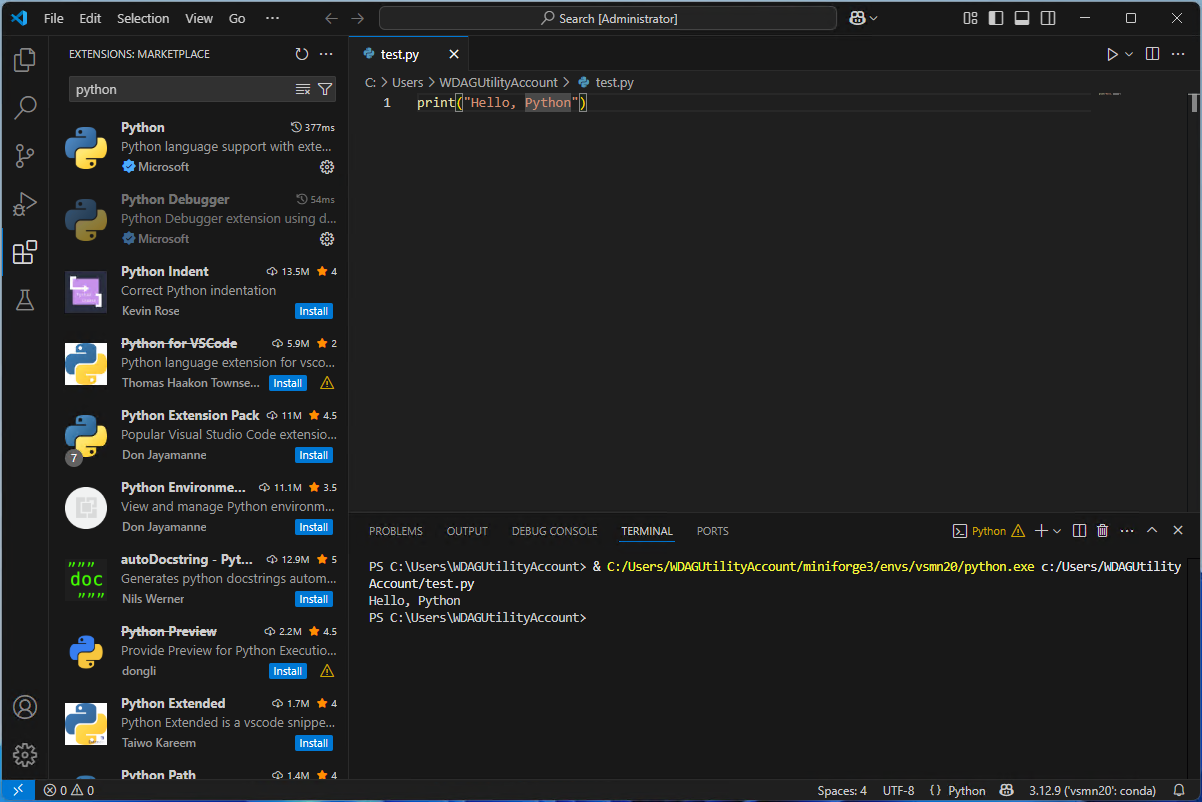Viewport: 1202px width, 802px height.
Task: Open the extensions filter funnel
Action: pyautogui.click(x=325, y=89)
